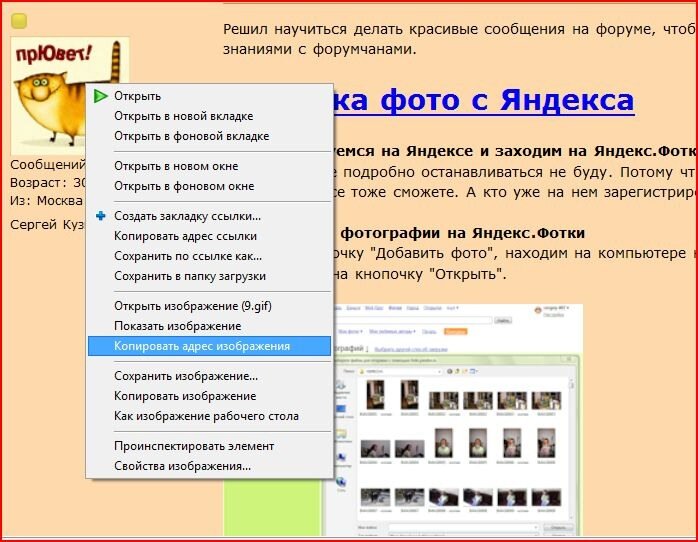Click the green arrow icon beside Открыть

(100, 96)
